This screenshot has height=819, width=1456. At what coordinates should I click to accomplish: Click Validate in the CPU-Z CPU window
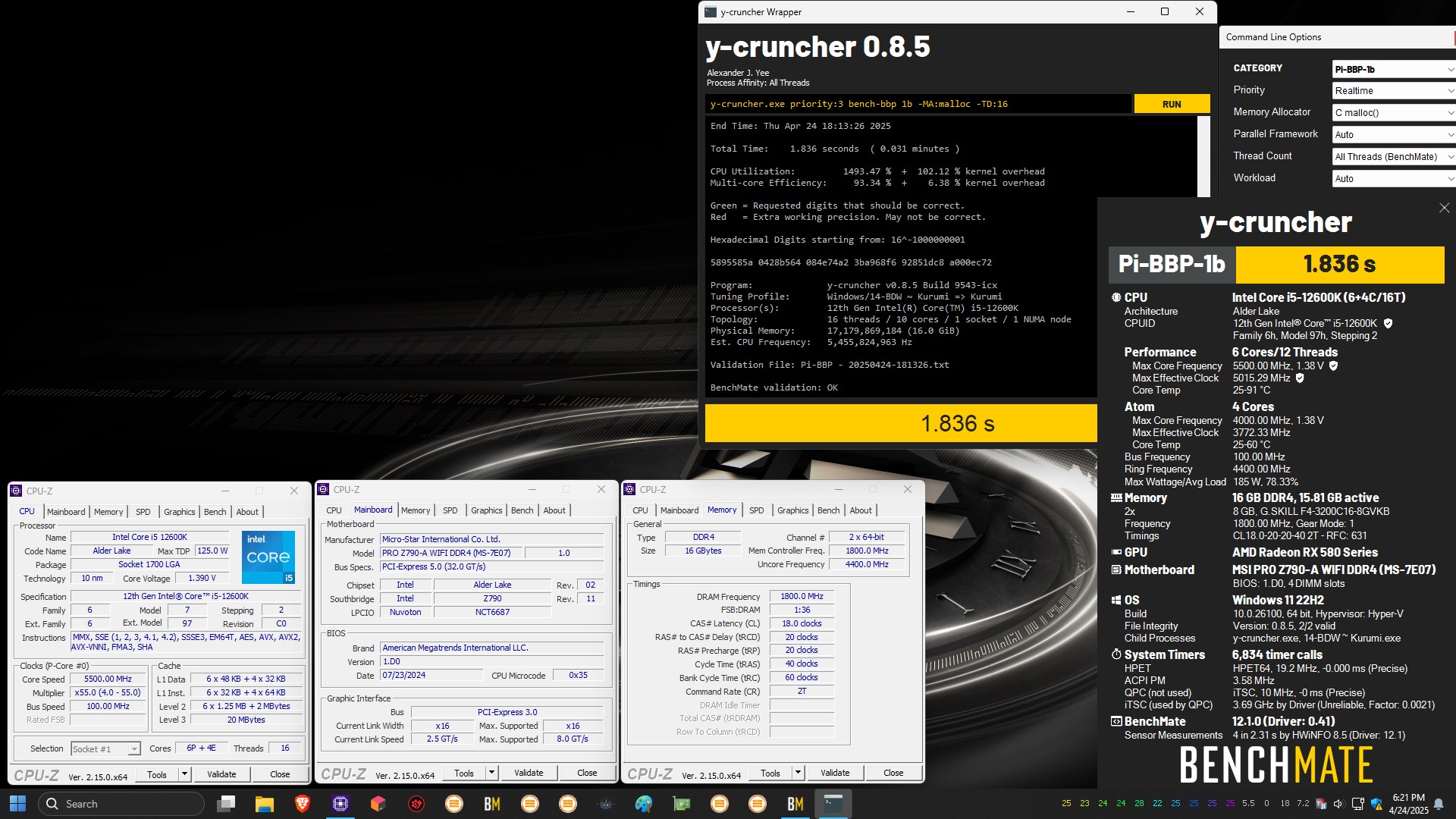tap(221, 774)
